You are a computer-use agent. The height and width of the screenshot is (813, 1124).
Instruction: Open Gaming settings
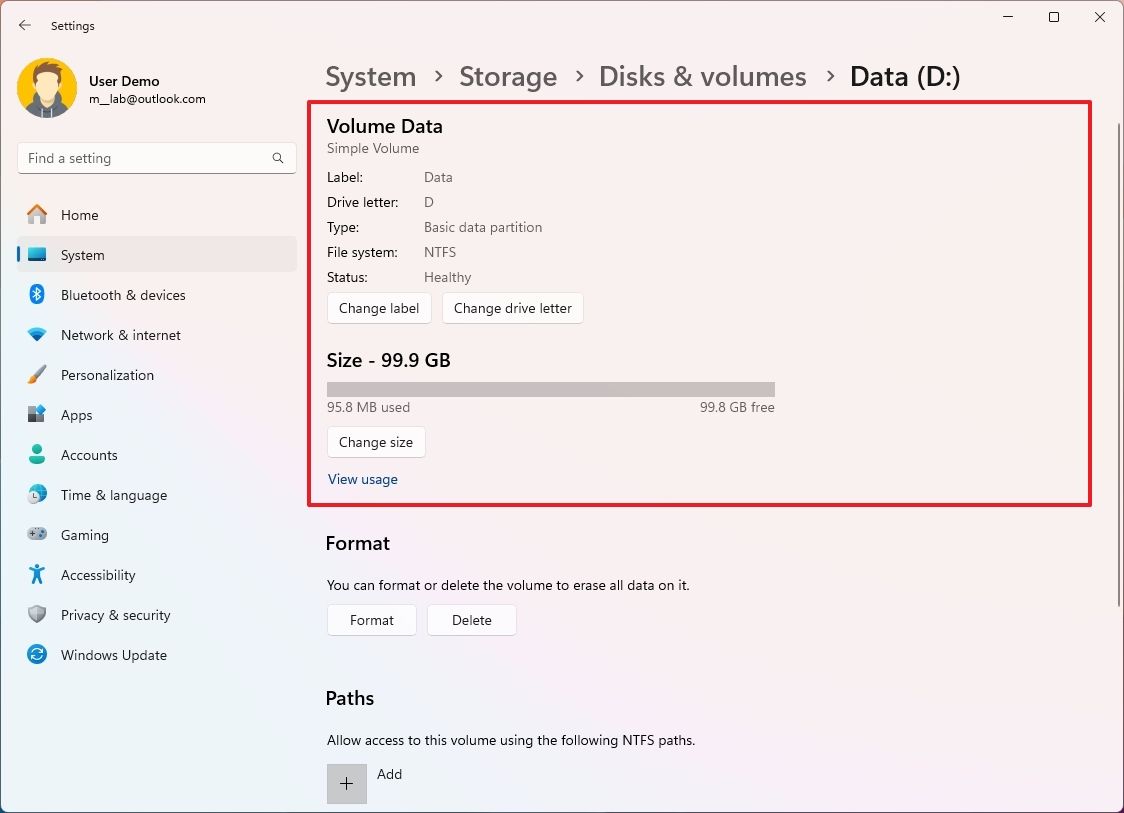pos(85,535)
